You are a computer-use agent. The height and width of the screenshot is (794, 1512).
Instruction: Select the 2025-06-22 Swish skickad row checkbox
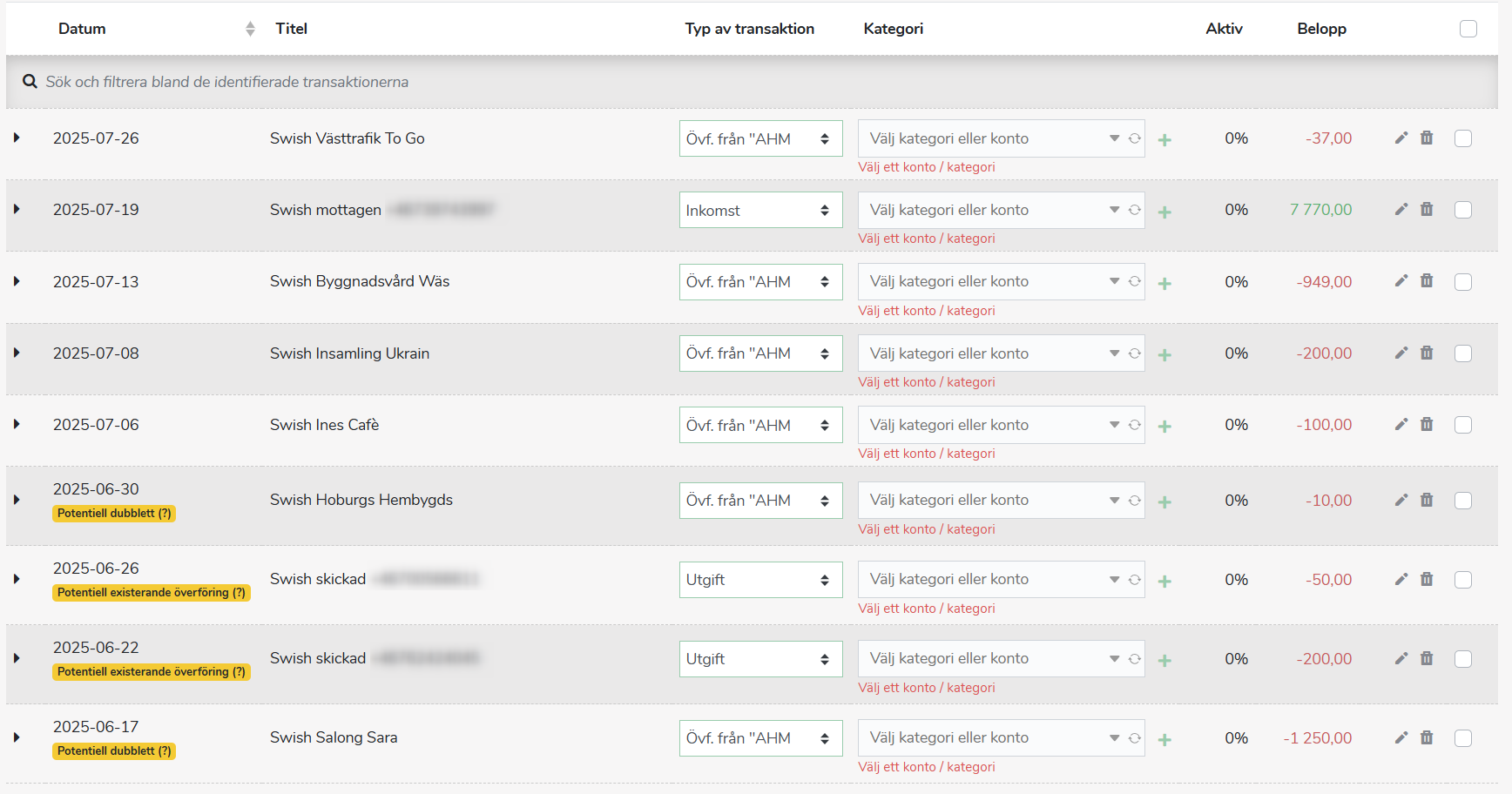[x=1463, y=659]
